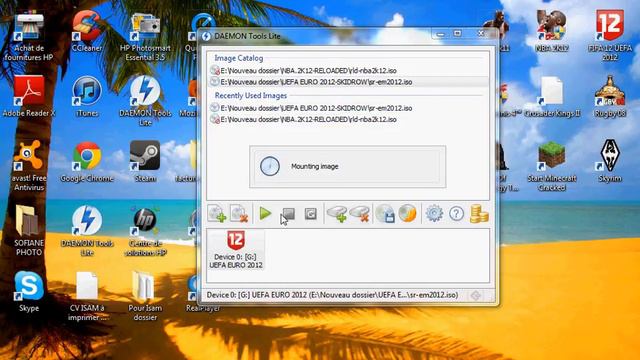Open the CCleaner desktop shortcut
This screenshot has width=640, height=360.
(x=87, y=32)
